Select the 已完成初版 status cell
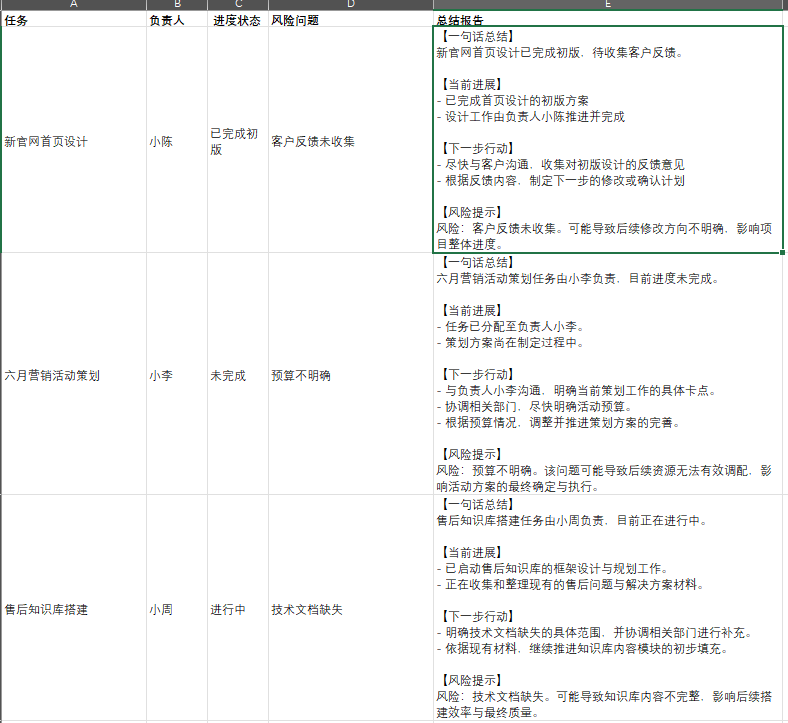Viewport: 788px width, 723px height. (x=238, y=140)
